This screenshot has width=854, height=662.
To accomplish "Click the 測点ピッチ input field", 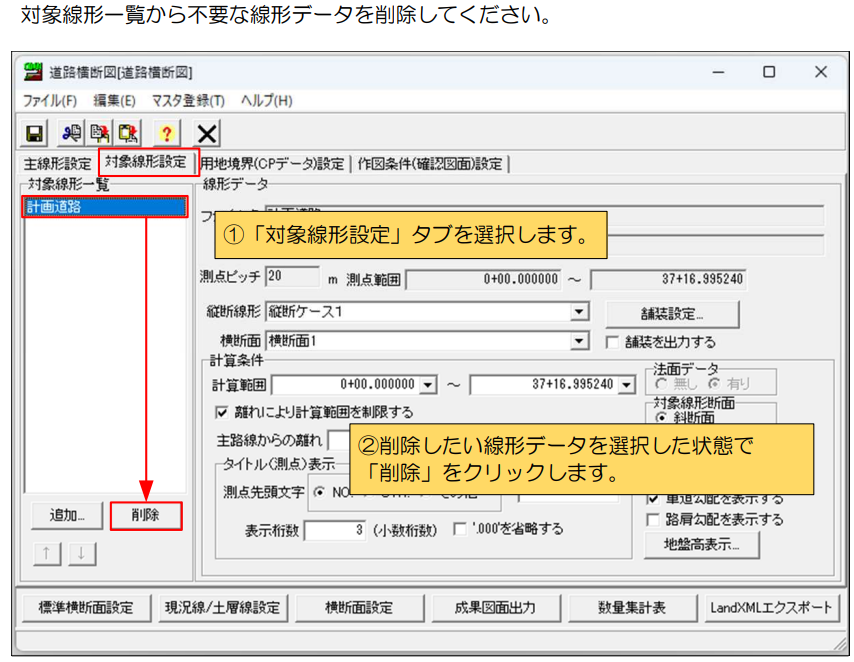I will point(292,277).
